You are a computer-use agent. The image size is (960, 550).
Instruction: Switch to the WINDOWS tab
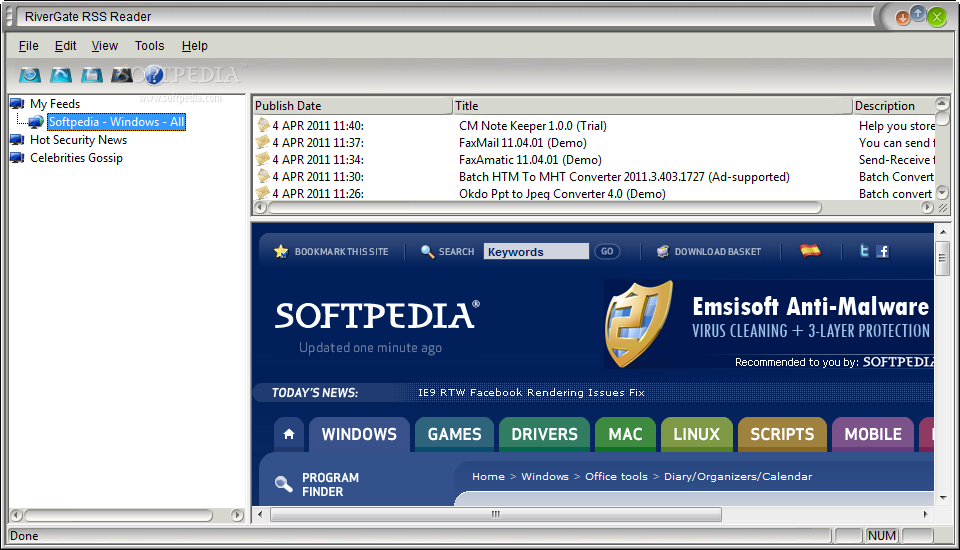pos(359,434)
